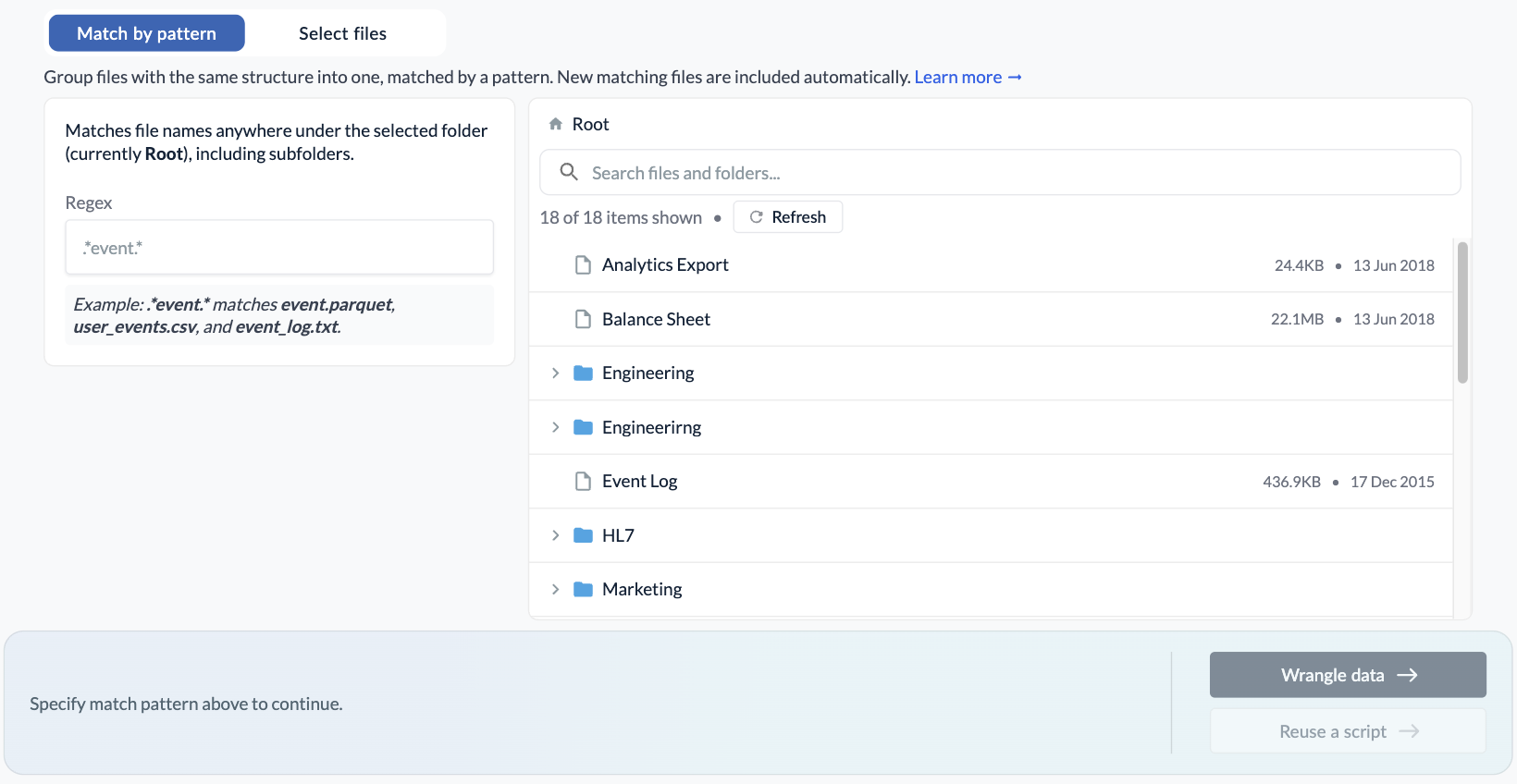Screen dimensions: 1517x784
Task: Click the Engineerirng folder icon
Action: pos(583,427)
